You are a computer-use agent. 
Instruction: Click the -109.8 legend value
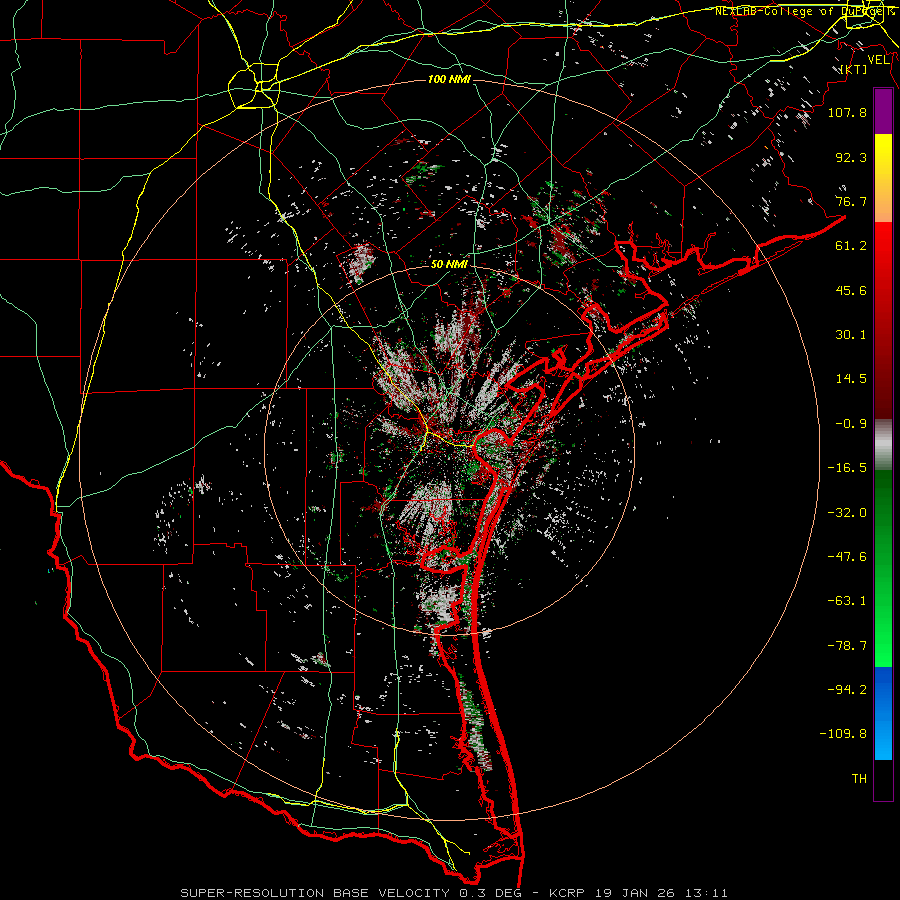(x=843, y=734)
